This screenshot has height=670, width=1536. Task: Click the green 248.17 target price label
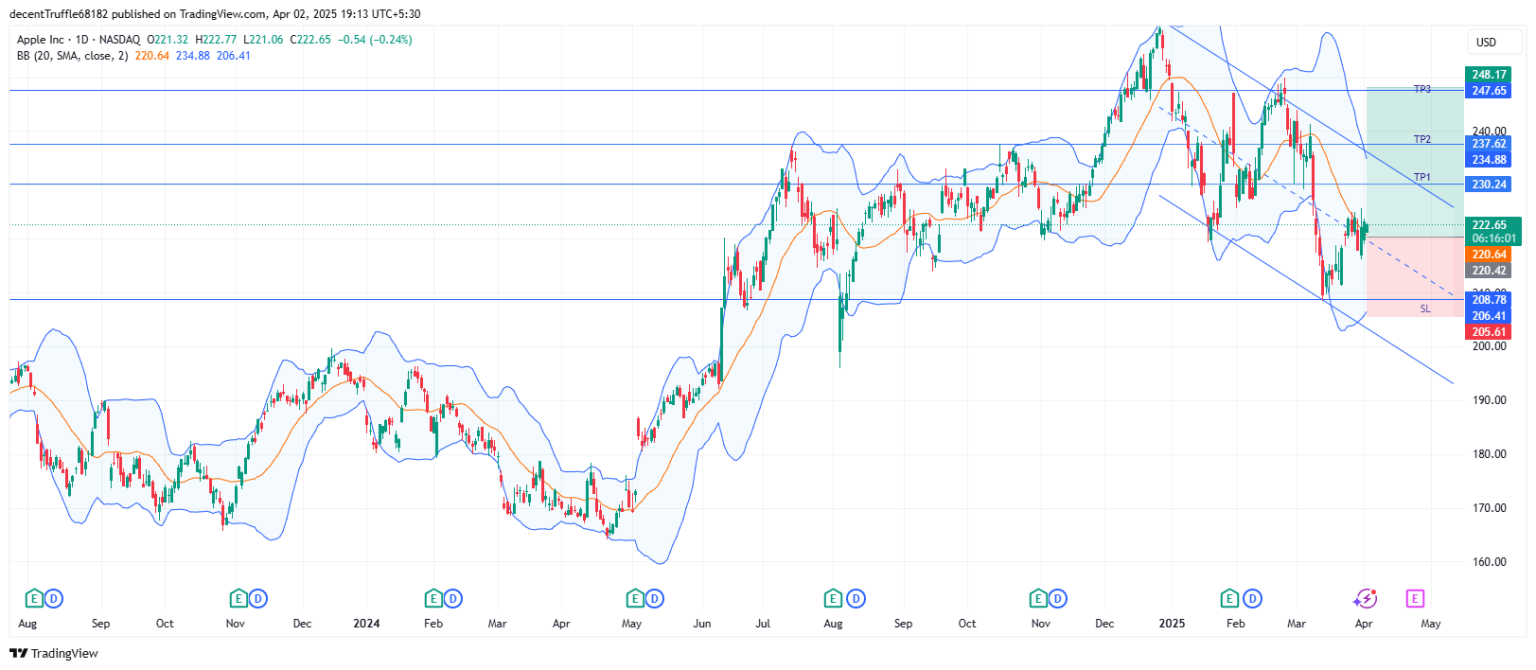coord(1489,74)
